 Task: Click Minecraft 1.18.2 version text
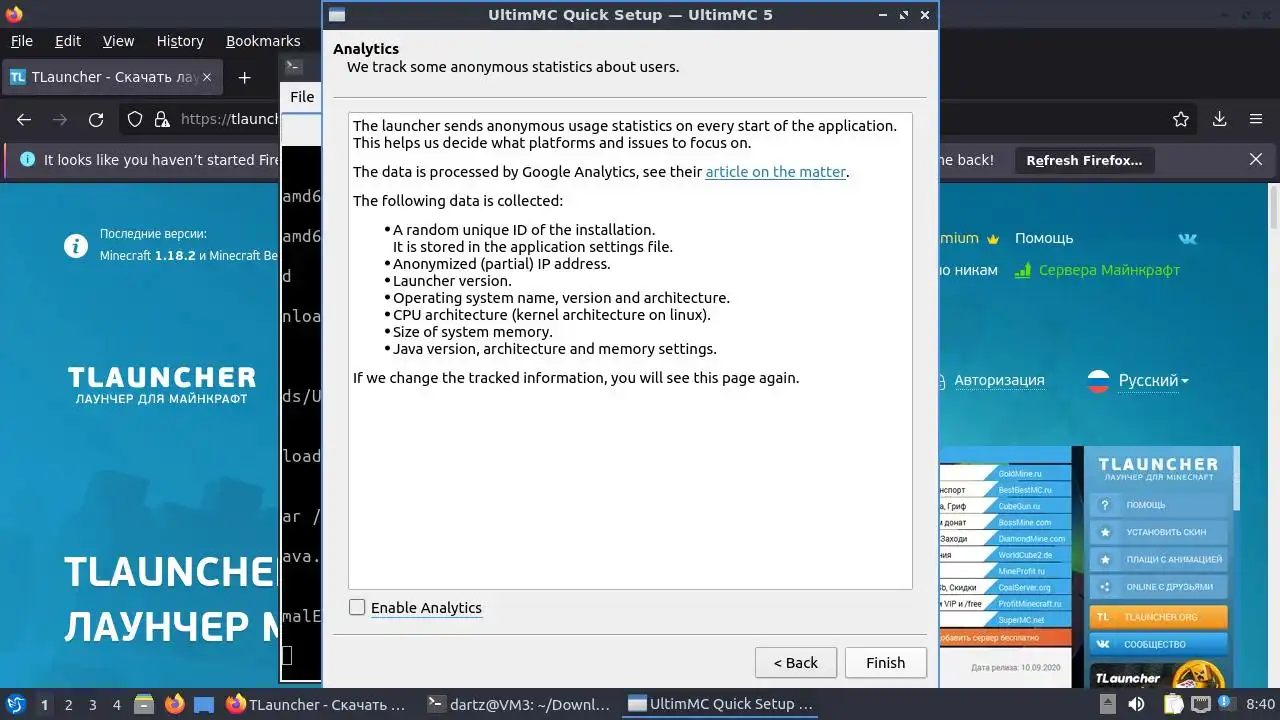point(148,256)
